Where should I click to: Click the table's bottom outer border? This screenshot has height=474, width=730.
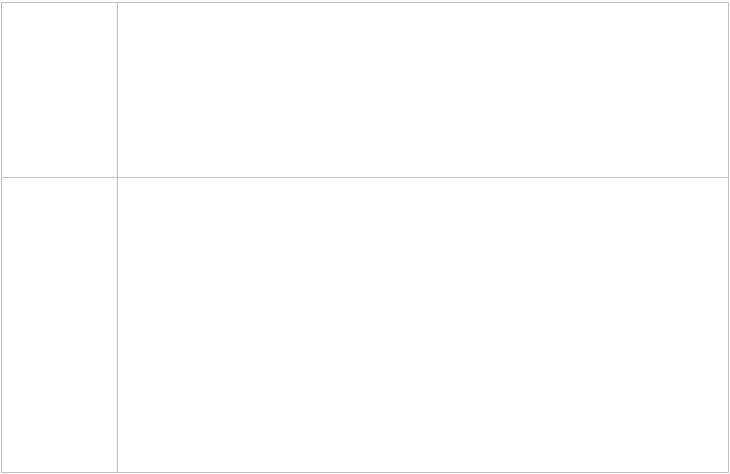point(365,472)
